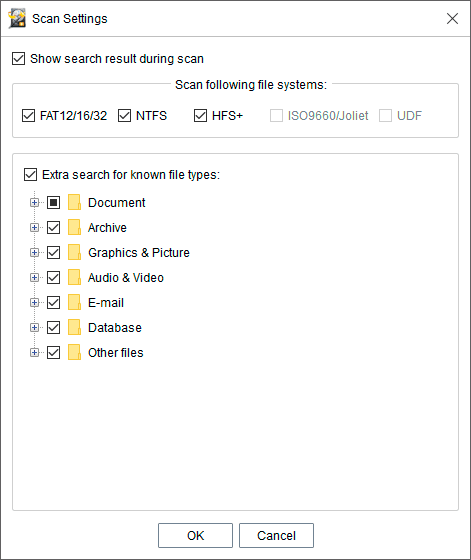Disable the NTFS file system checkbox
This screenshot has height=560, width=471.
pyautogui.click(x=124, y=116)
